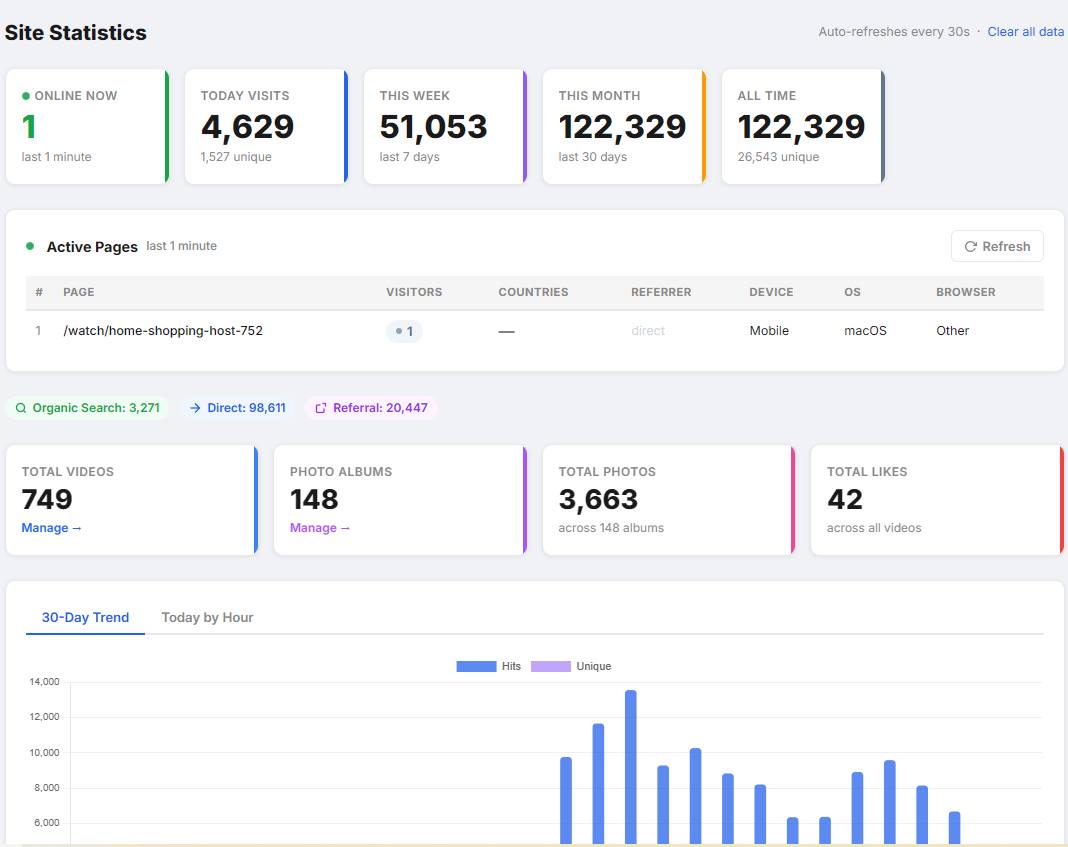Viewport: 1068px width, 847px height.
Task: Click the visitors badge showing 1
Action: (x=404, y=332)
